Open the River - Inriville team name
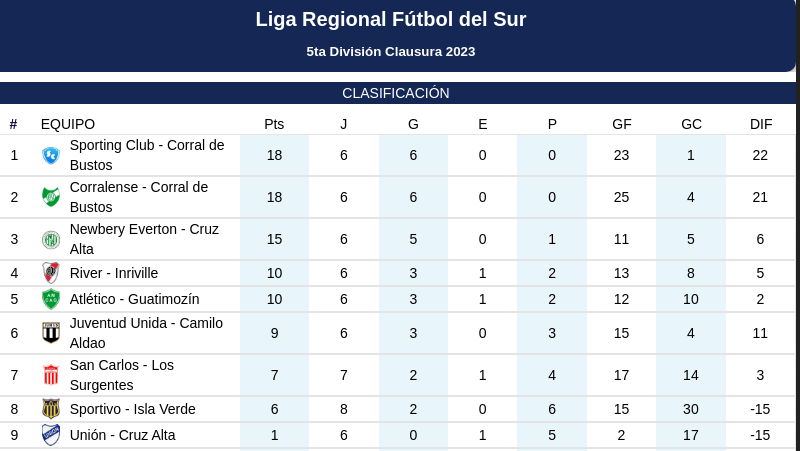The image size is (800, 451). [114, 273]
